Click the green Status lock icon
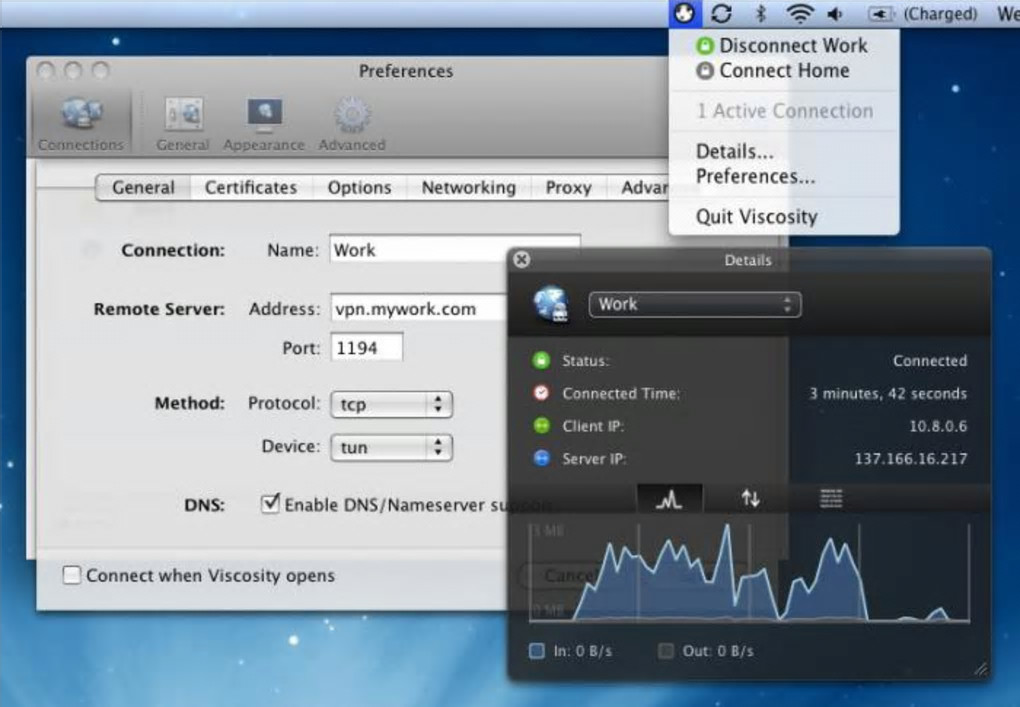Screen dimensions: 1020x707 (541, 360)
